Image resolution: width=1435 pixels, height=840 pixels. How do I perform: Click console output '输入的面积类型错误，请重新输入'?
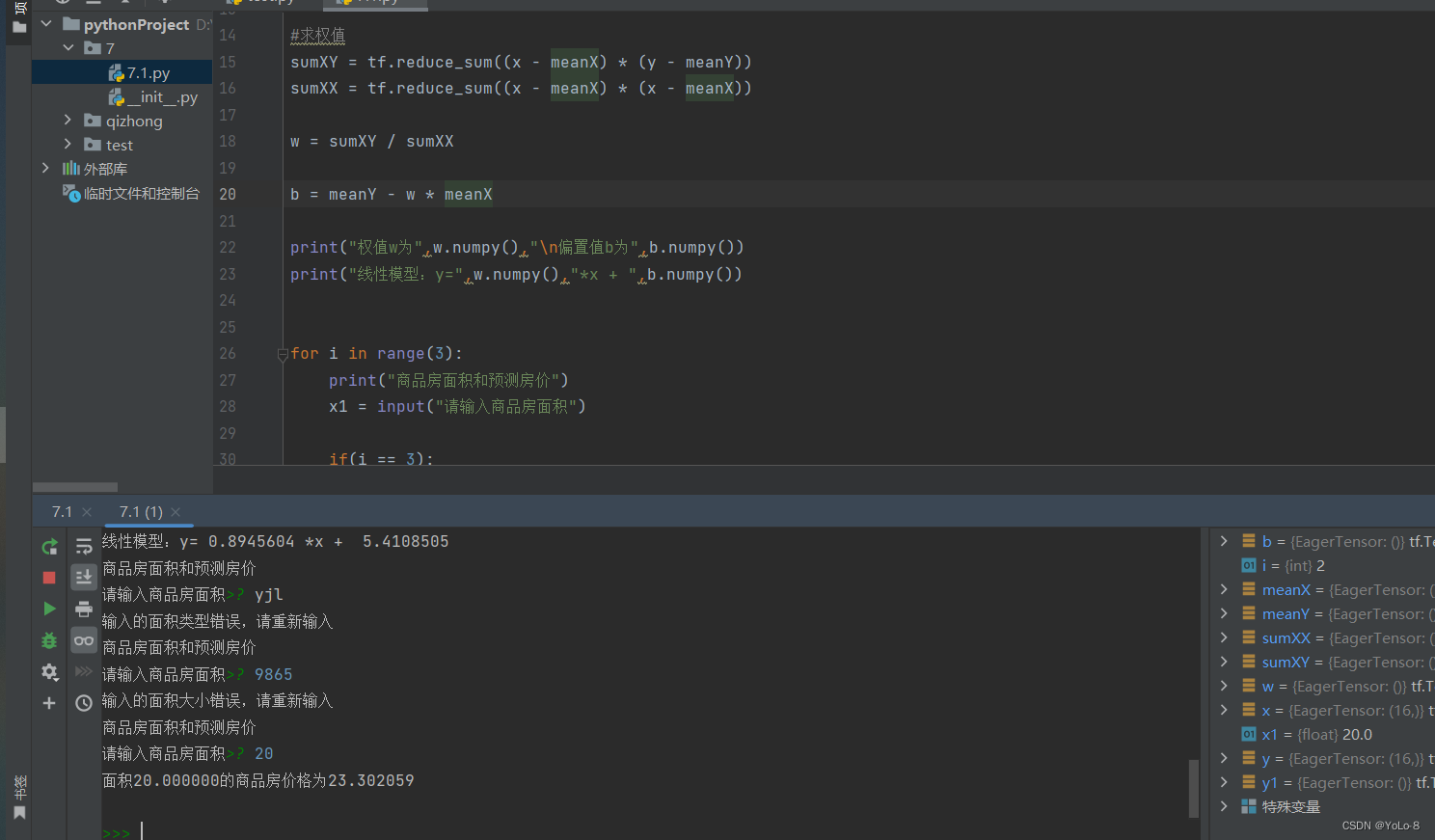point(218,621)
